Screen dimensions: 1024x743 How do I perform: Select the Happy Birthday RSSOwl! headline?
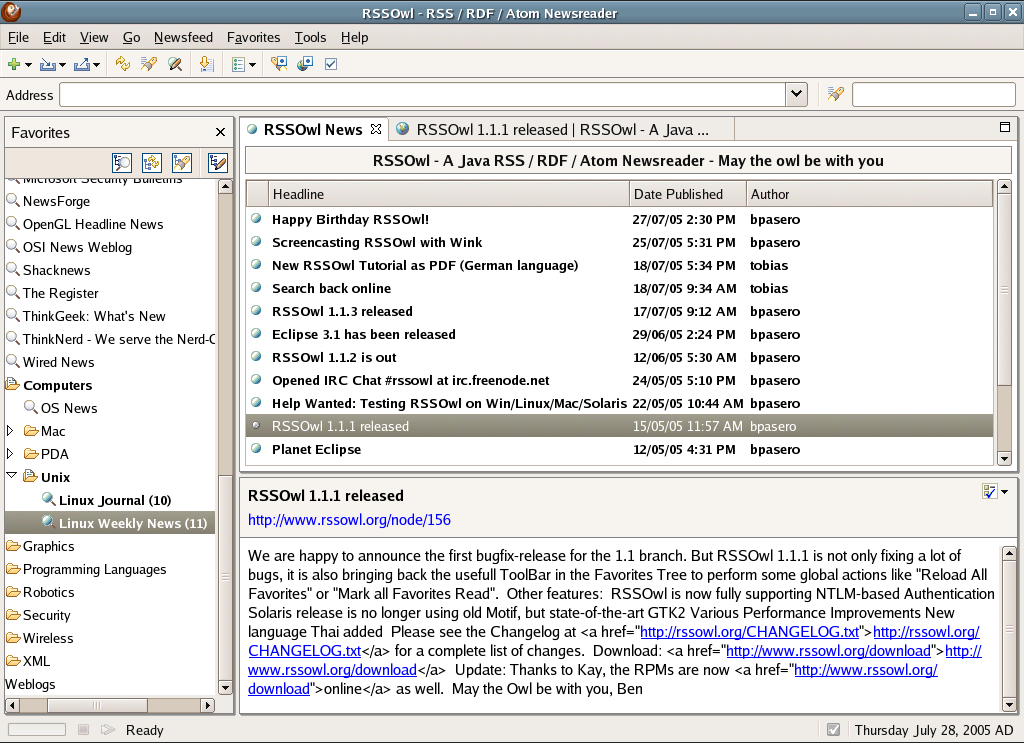click(x=350, y=219)
